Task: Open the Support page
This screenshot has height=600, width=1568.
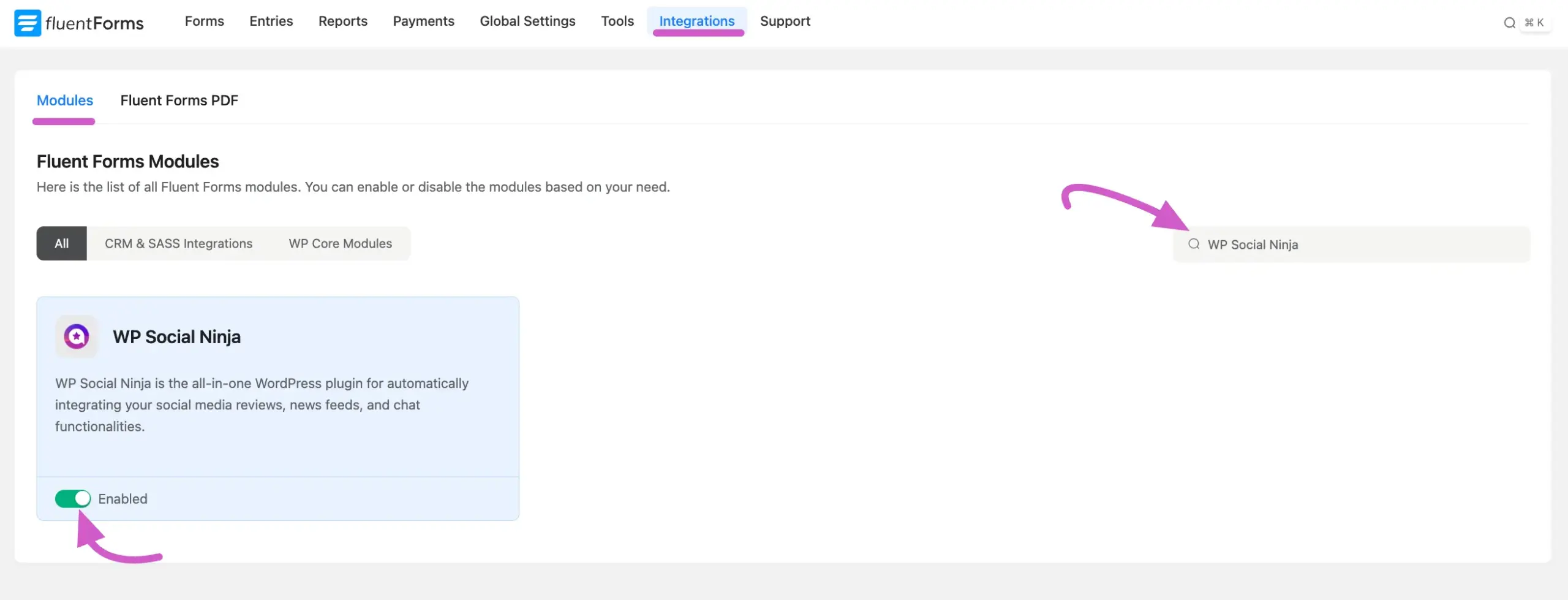Action: point(785,21)
